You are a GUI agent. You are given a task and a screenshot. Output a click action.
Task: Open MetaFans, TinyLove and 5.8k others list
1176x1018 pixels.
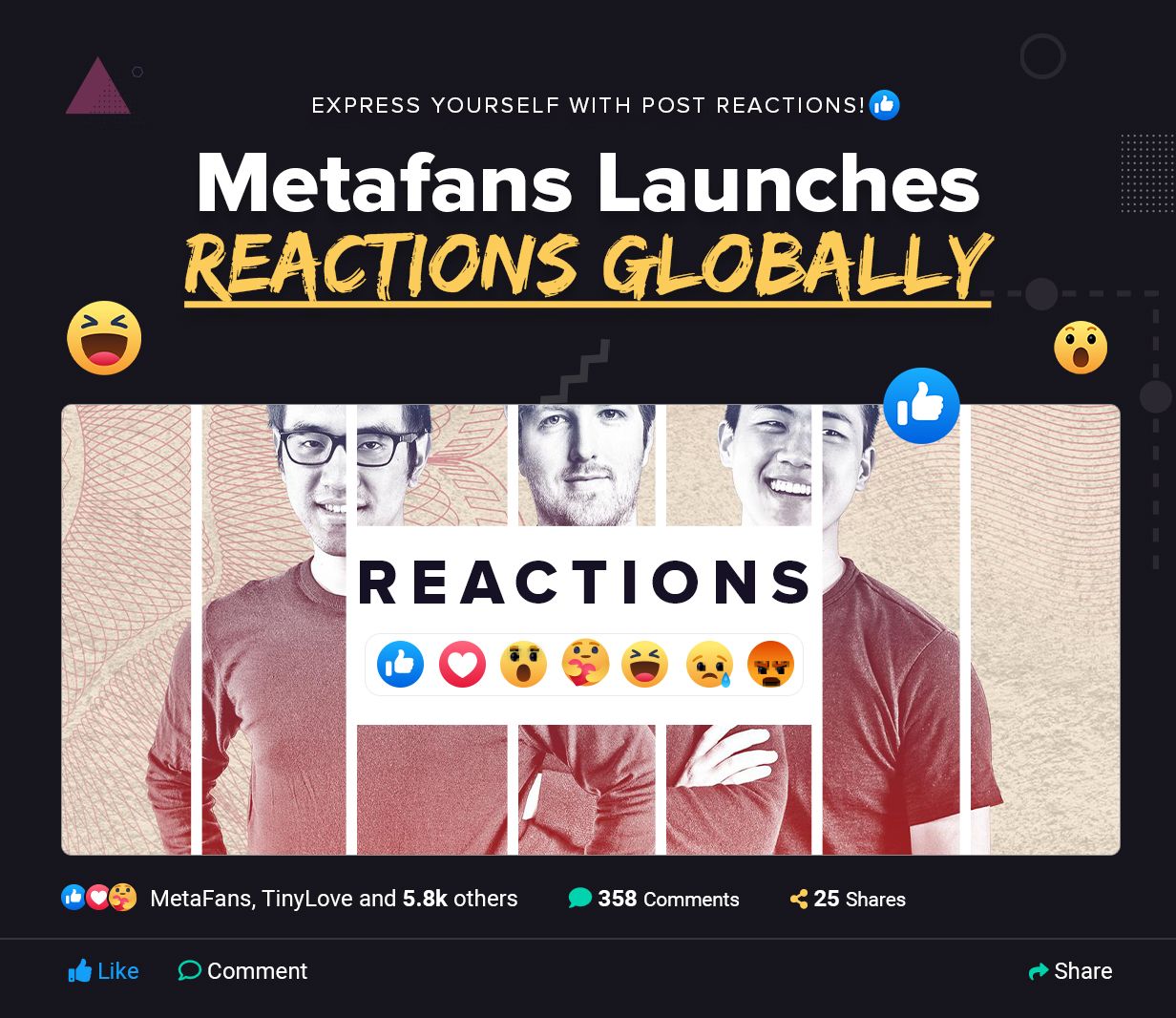[x=334, y=899]
